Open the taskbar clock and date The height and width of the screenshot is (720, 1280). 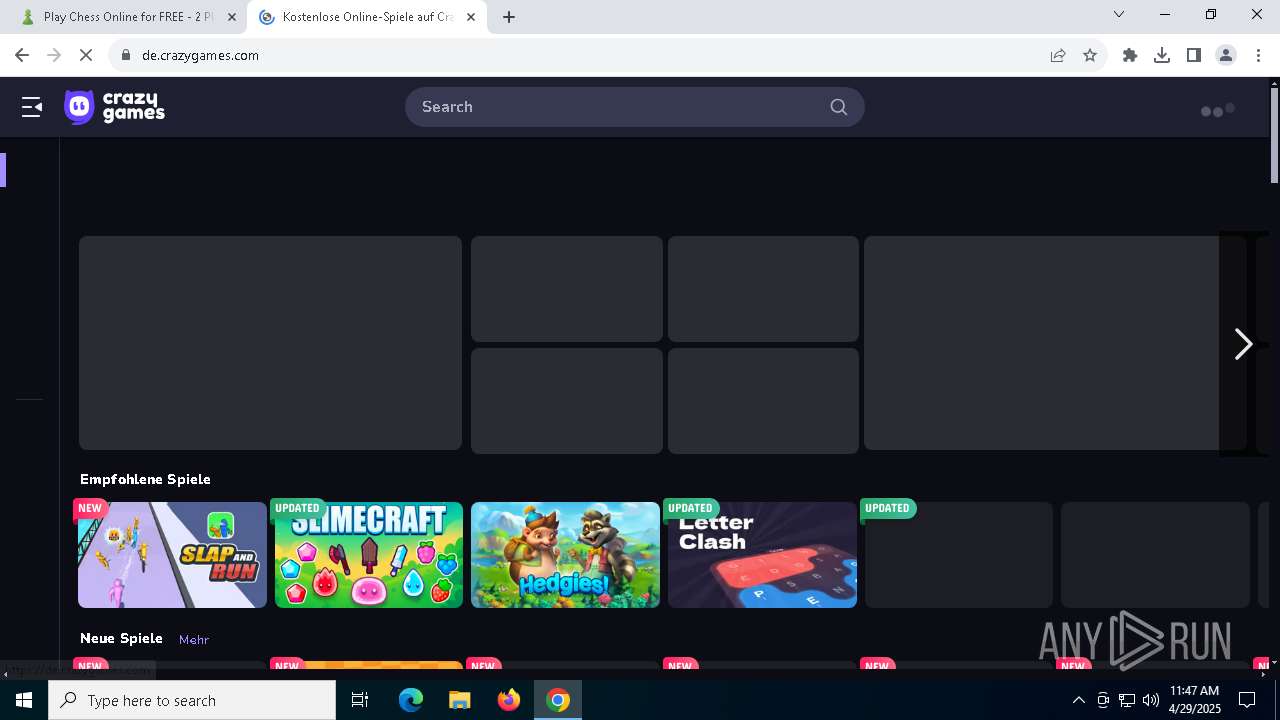1194,700
